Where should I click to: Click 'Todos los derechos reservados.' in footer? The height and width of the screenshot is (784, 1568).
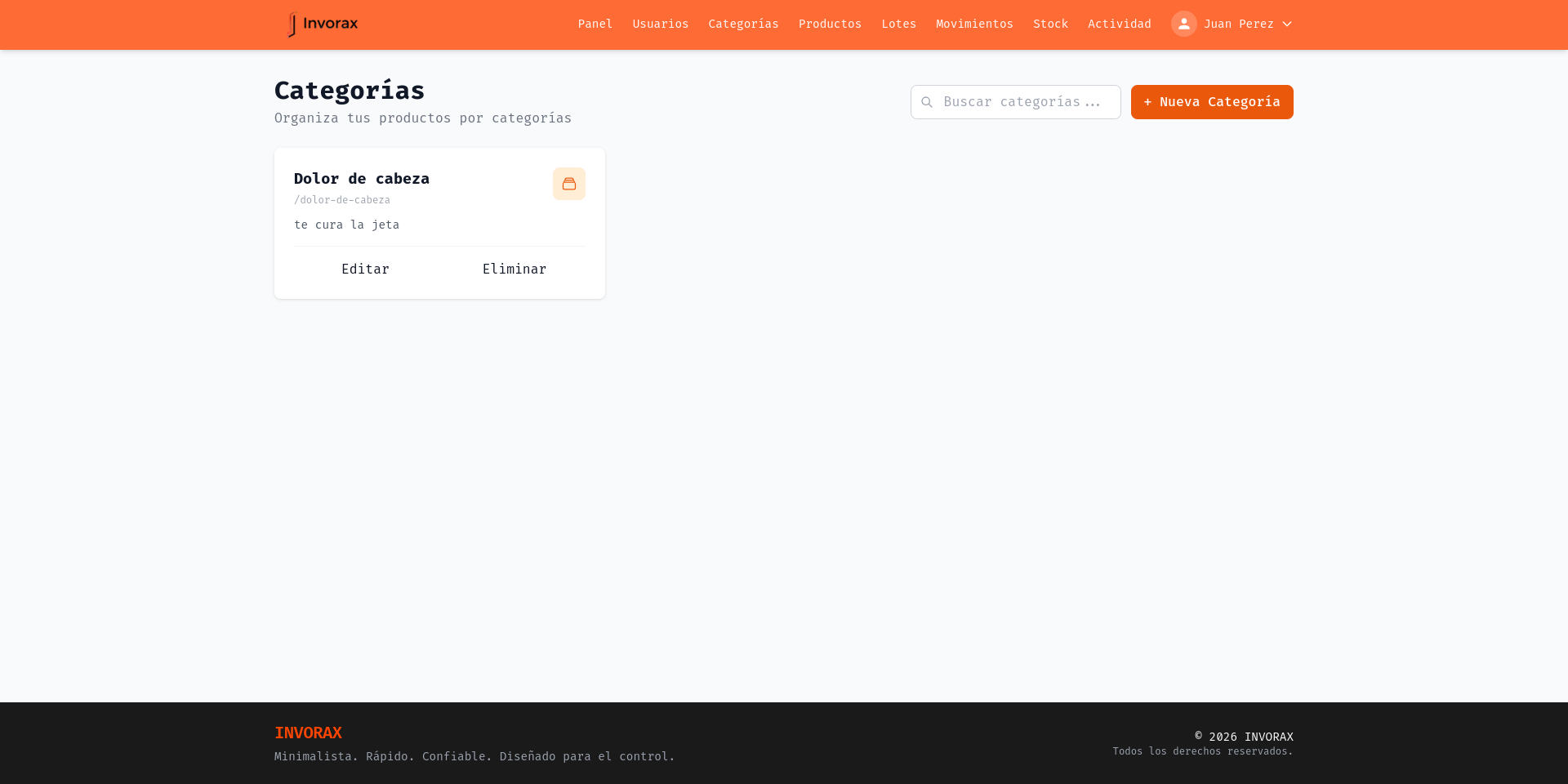point(1203,751)
